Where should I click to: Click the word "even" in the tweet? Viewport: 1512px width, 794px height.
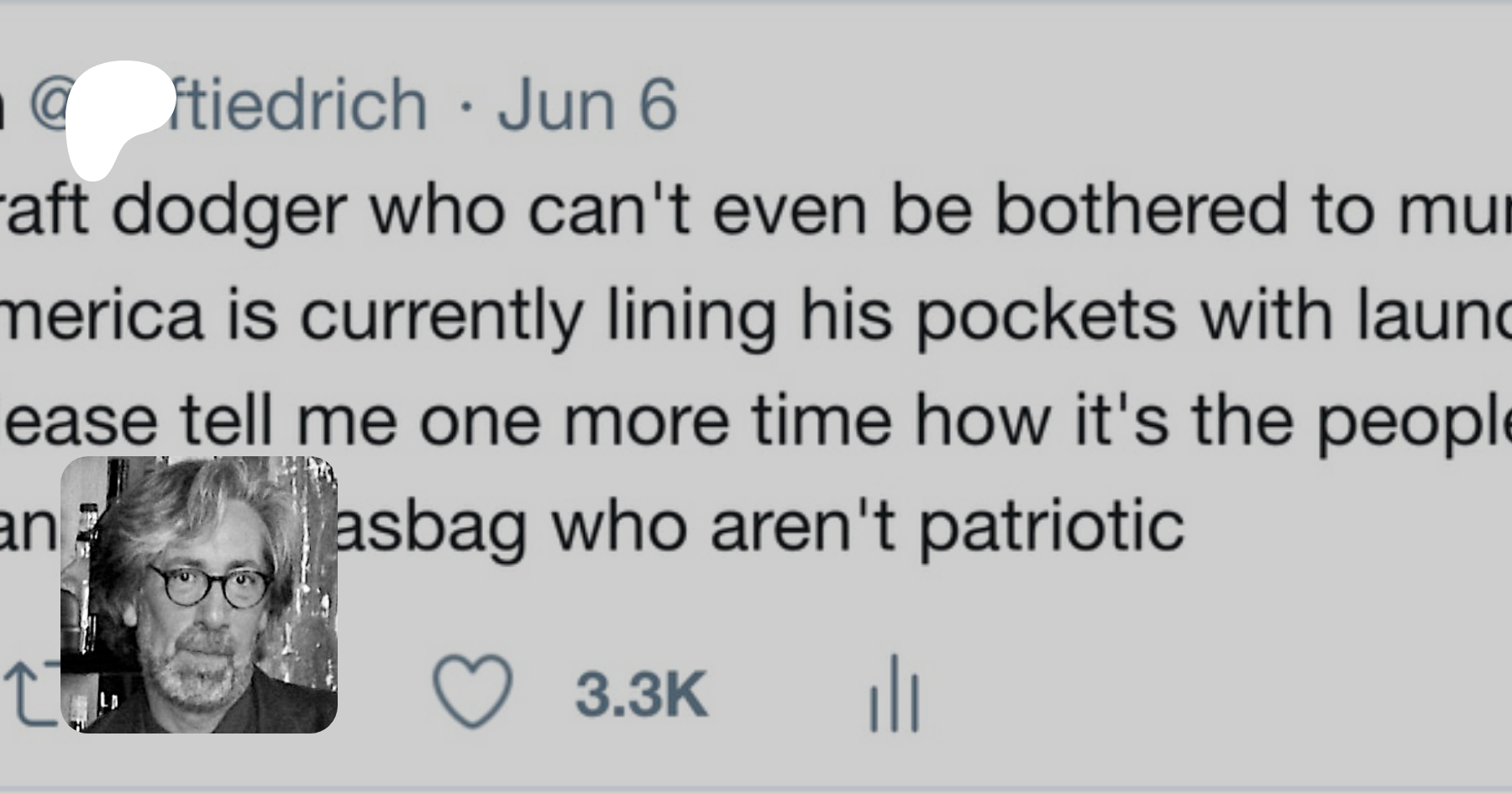point(790,209)
